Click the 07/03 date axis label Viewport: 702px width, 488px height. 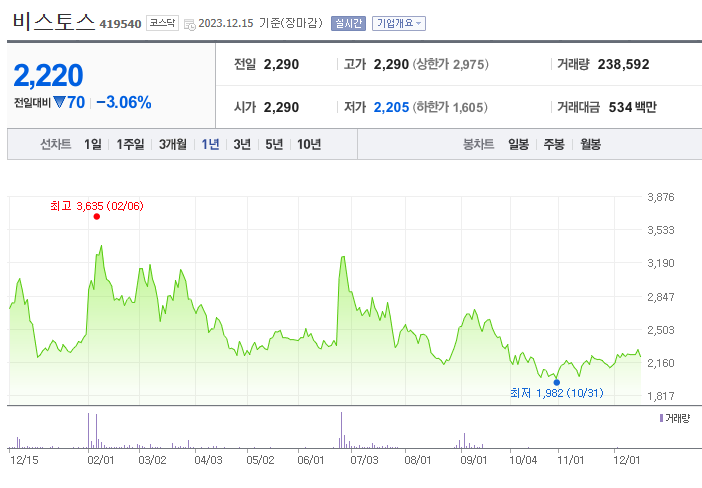pos(364,460)
